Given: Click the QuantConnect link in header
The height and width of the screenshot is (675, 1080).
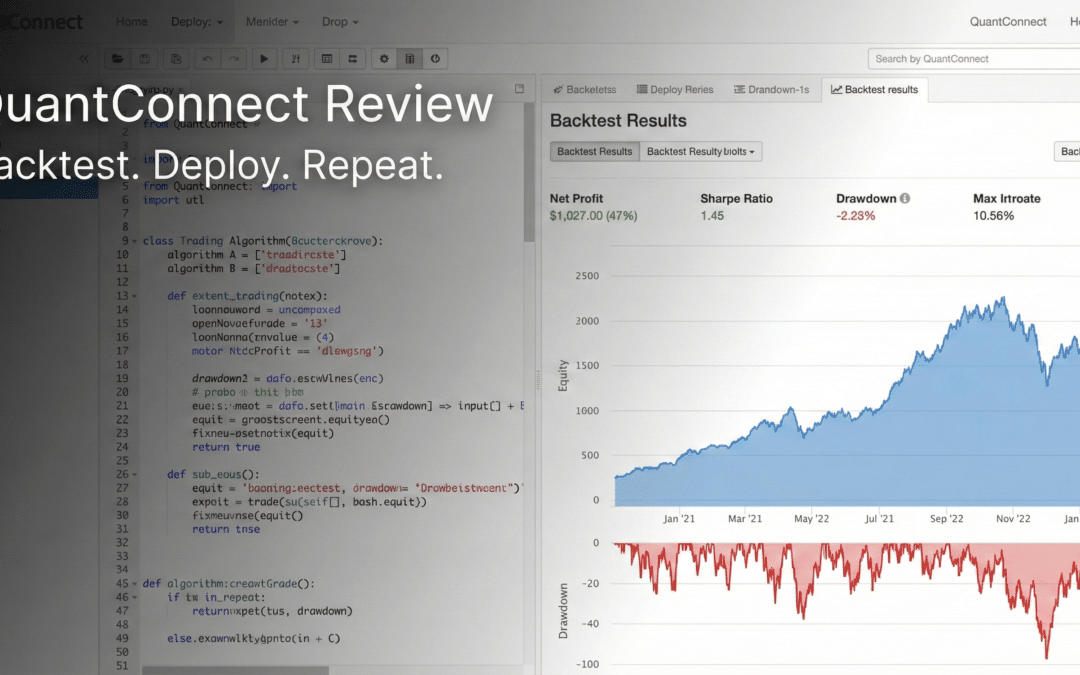Looking at the screenshot, I should (1008, 22).
